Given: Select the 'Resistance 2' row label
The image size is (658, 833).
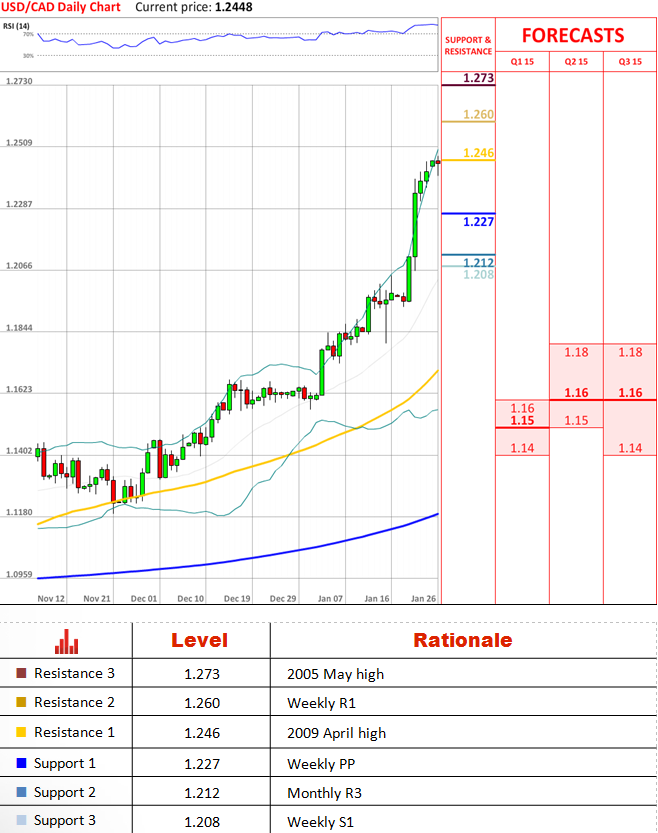Looking at the screenshot, I should point(74,702).
